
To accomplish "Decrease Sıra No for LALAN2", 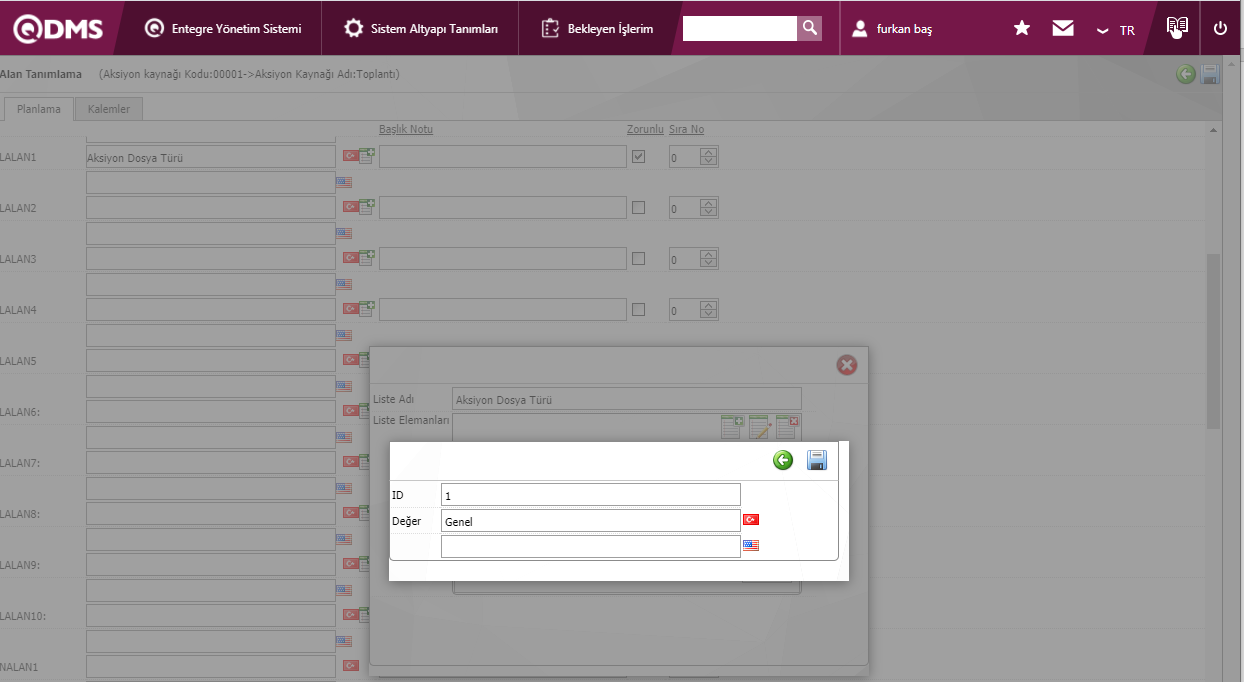I will tap(709, 213).
